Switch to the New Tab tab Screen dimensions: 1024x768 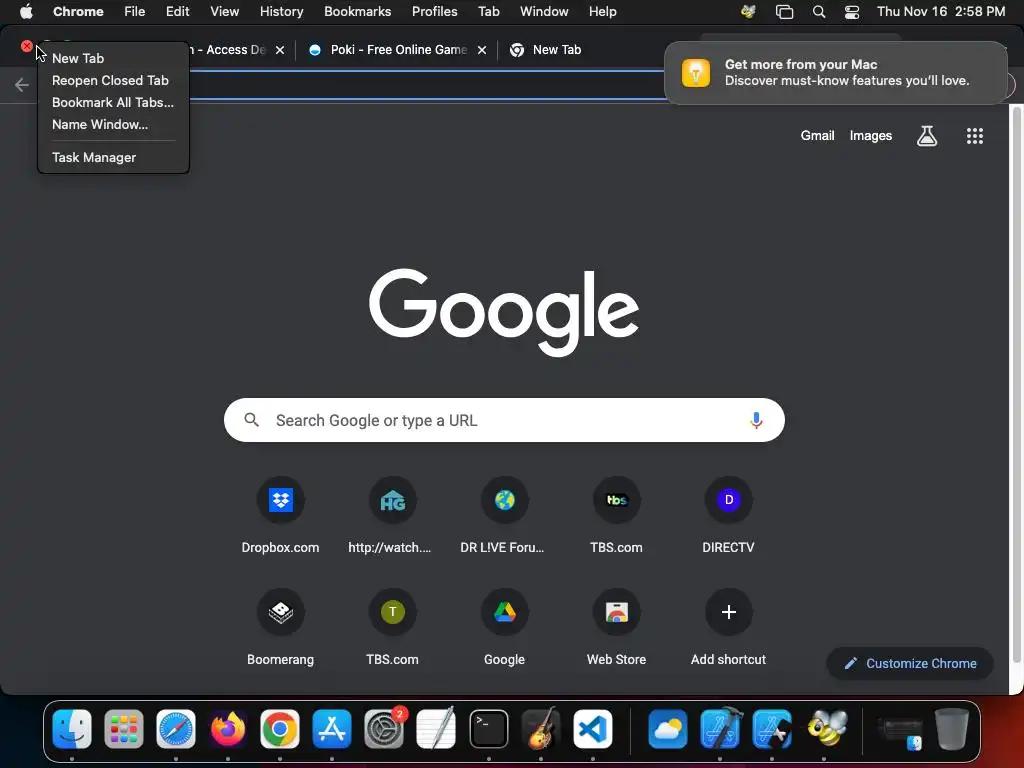pos(556,50)
